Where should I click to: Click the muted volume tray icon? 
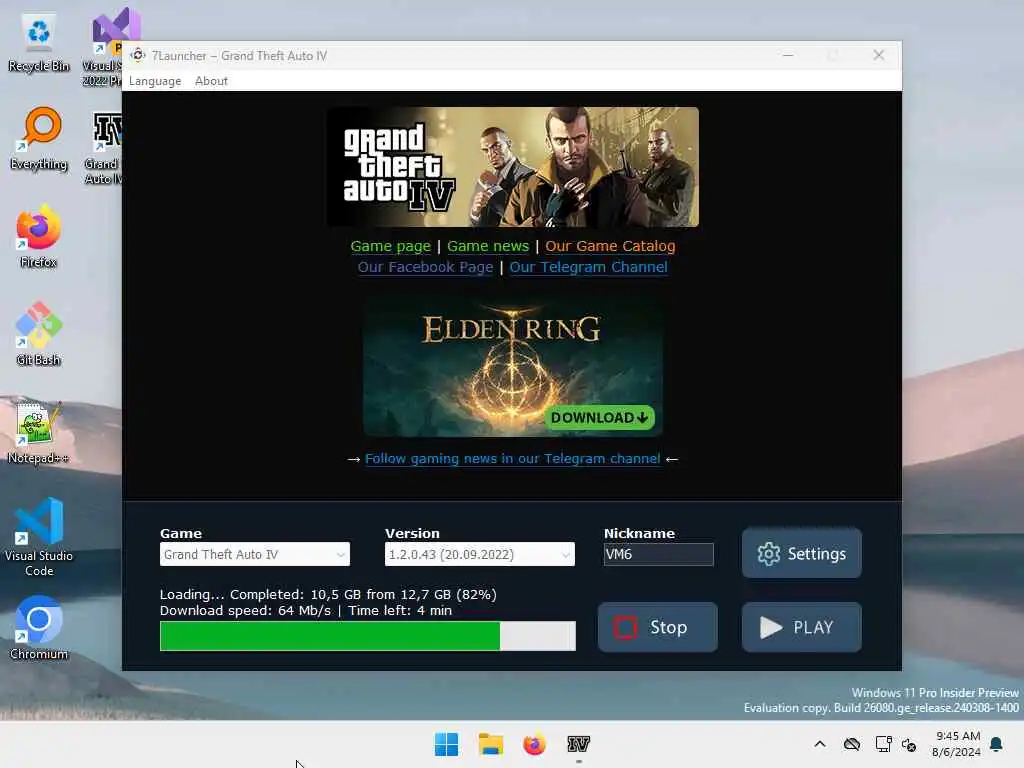pyautogui.click(x=909, y=744)
